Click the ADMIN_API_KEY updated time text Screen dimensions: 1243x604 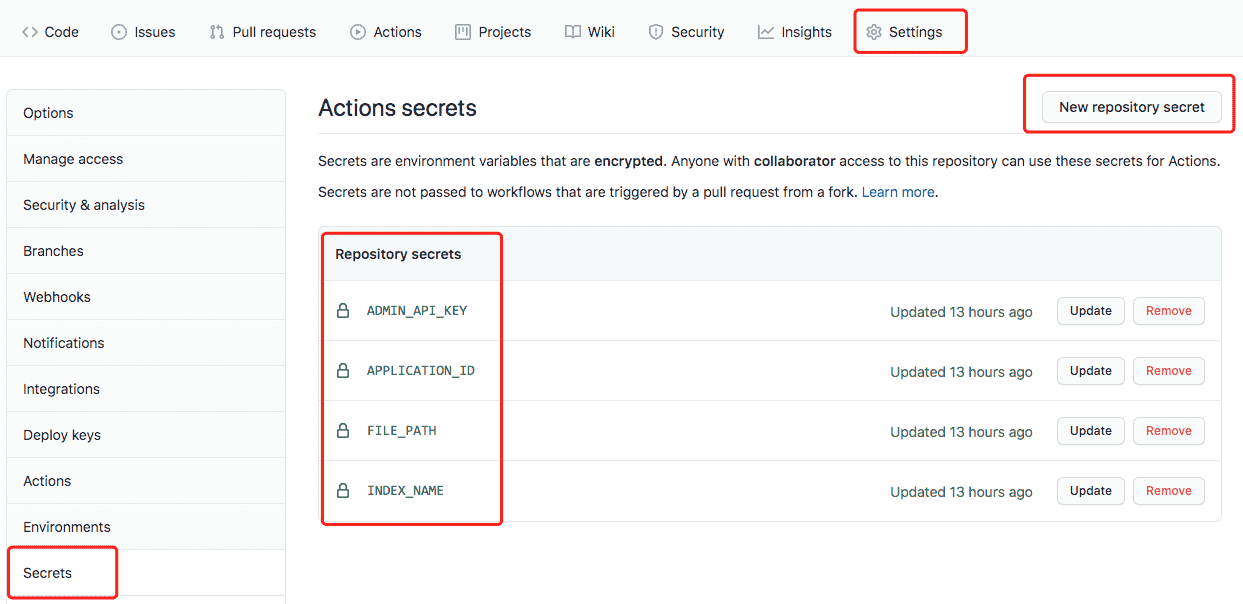pyautogui.click(x=961, y=312)
